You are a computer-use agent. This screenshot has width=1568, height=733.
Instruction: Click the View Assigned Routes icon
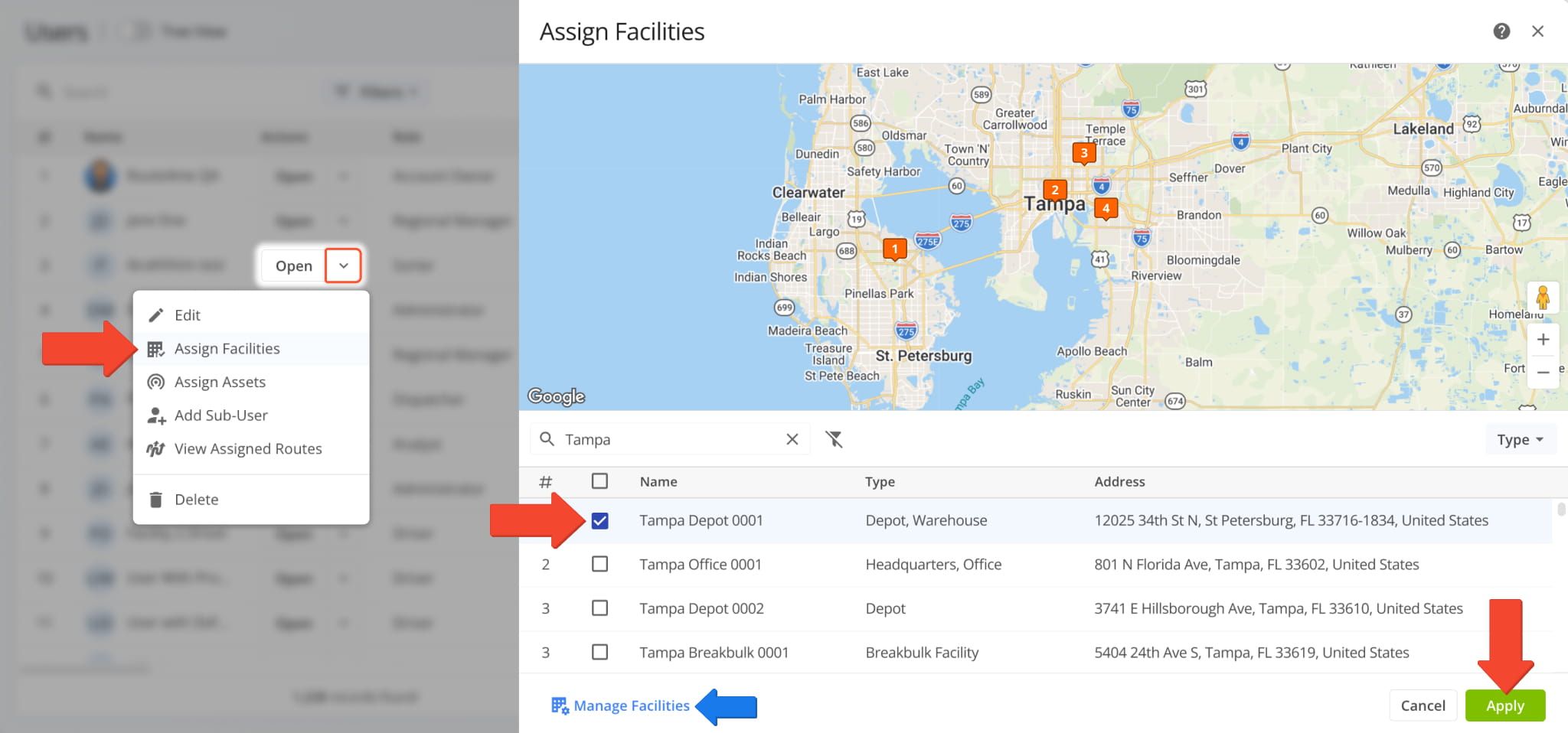click(x=156, y=448)
